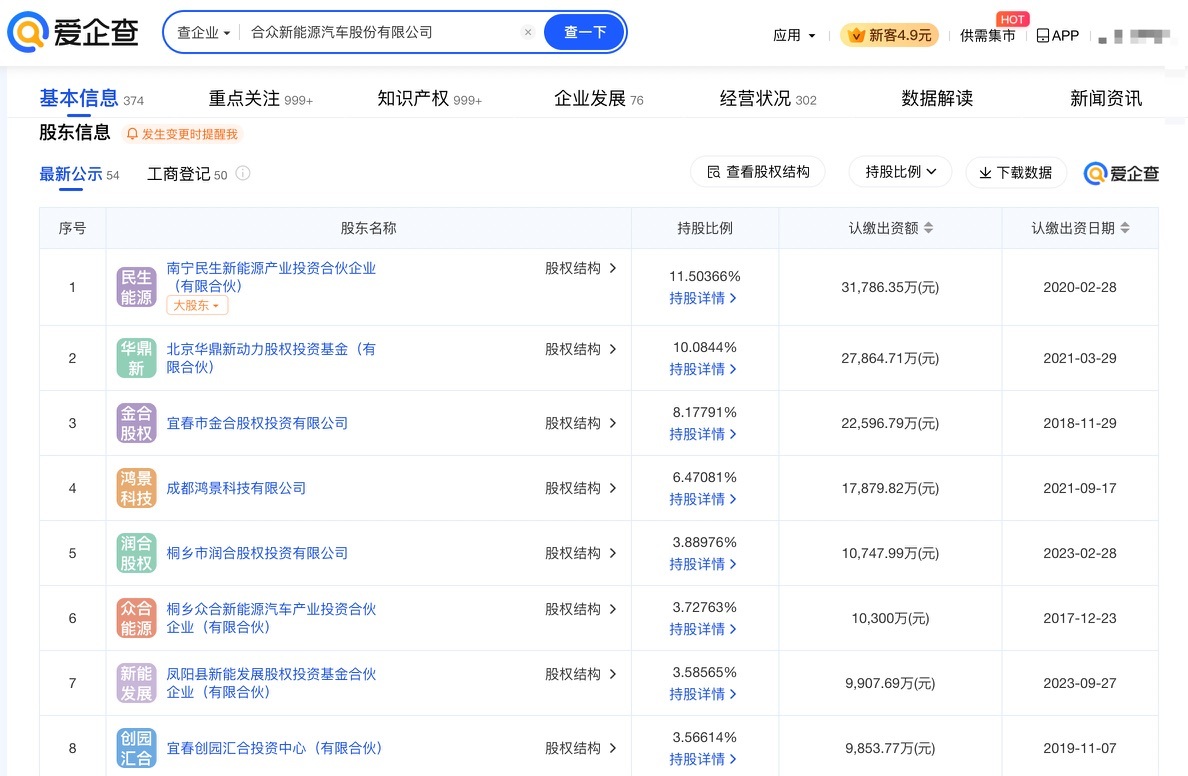Image resolution: width=1188 pixels, height=776 pixels.
Task: Expand 股权结构 for 宜春创园汇合 row
Action: (x=580, y=748)
